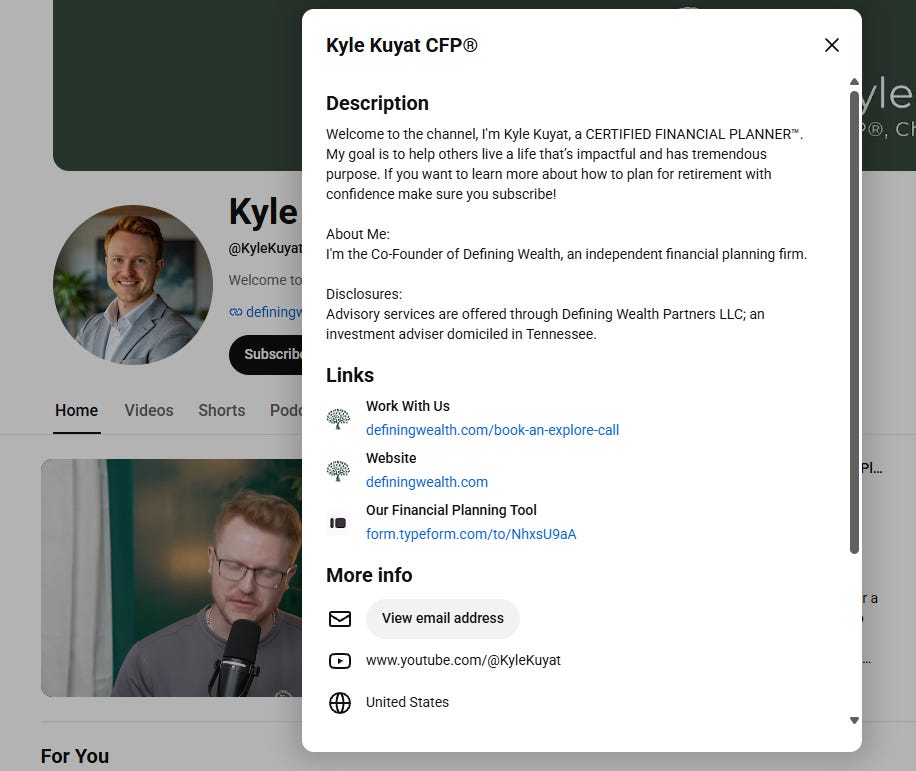916x771 pixels.
Task: Click the channel banner image
Action: click(x=177, y=85)
